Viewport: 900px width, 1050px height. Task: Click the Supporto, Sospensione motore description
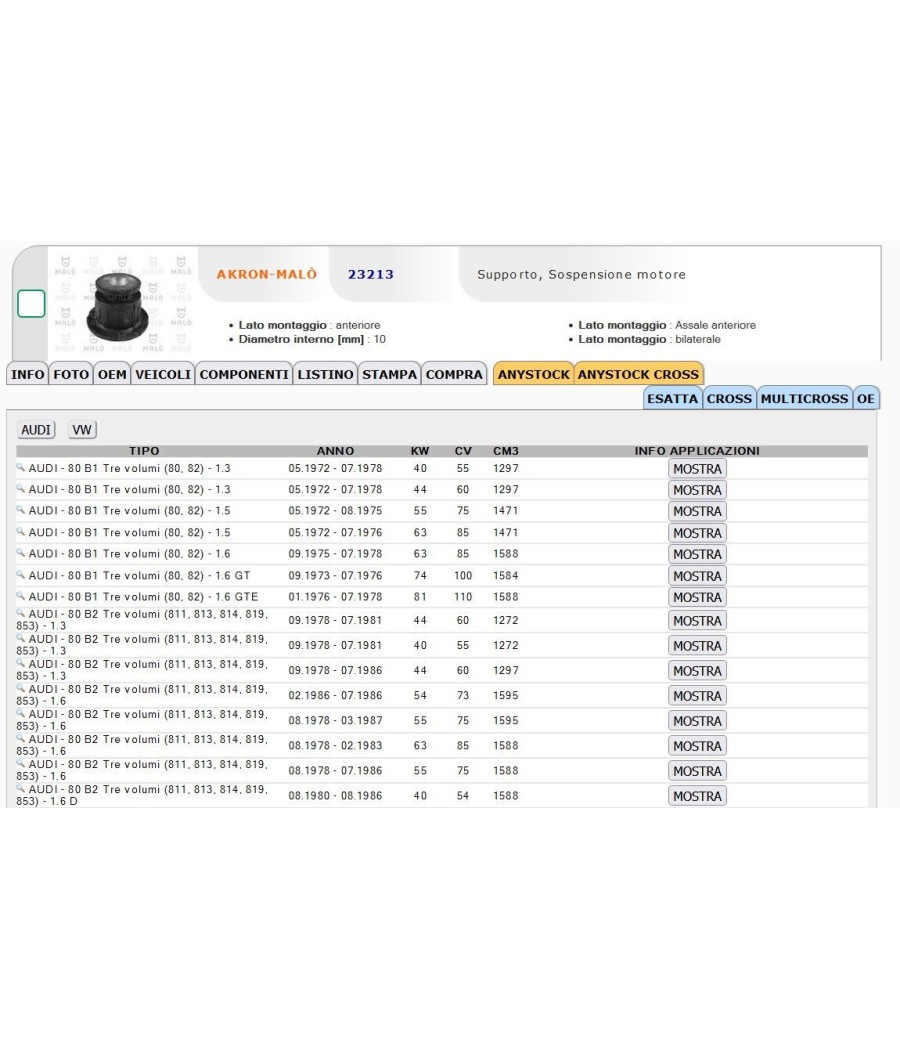pyautogui.click(x=581, y=274)
